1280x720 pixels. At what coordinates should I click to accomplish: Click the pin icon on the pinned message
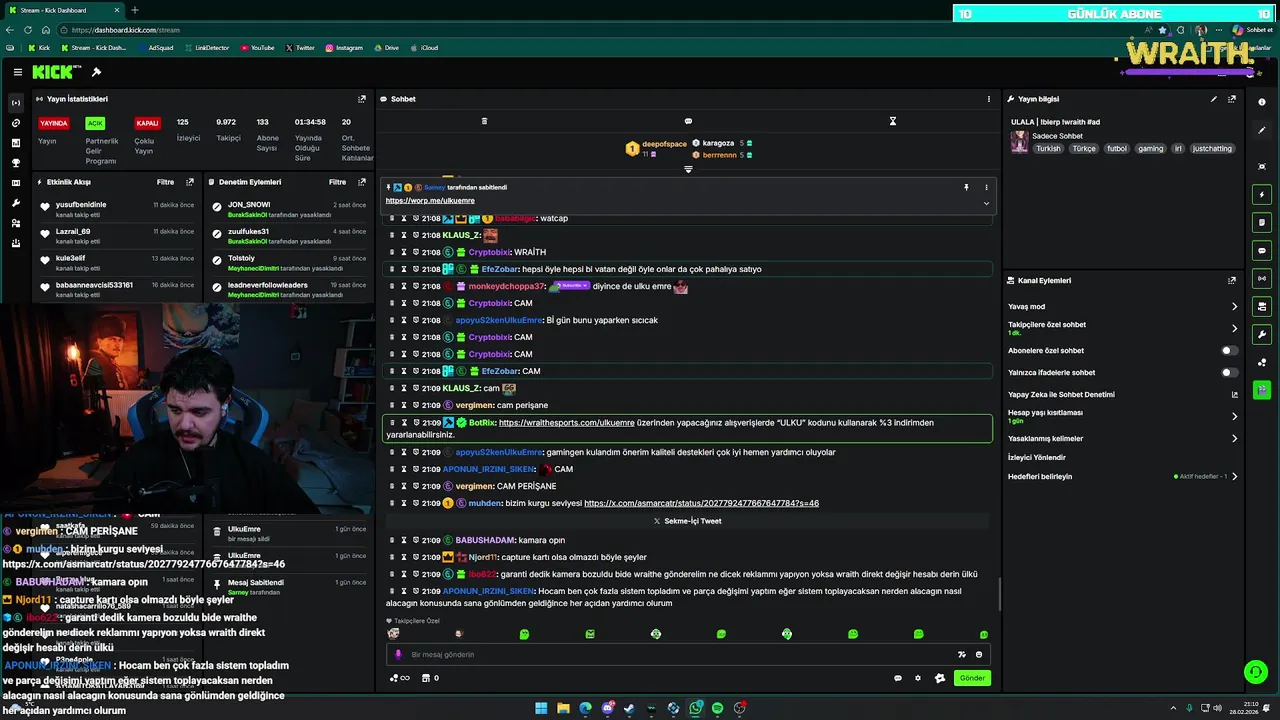[966, 187]
